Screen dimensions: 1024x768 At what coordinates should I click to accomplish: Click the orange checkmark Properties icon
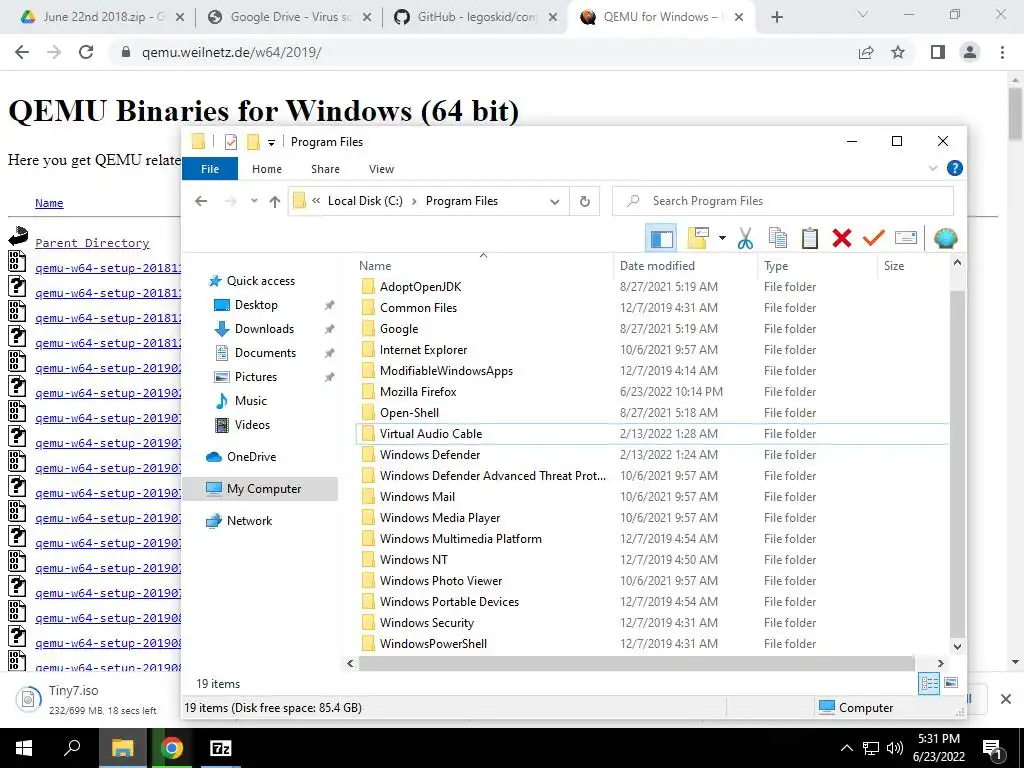click(x=873, y=238)
